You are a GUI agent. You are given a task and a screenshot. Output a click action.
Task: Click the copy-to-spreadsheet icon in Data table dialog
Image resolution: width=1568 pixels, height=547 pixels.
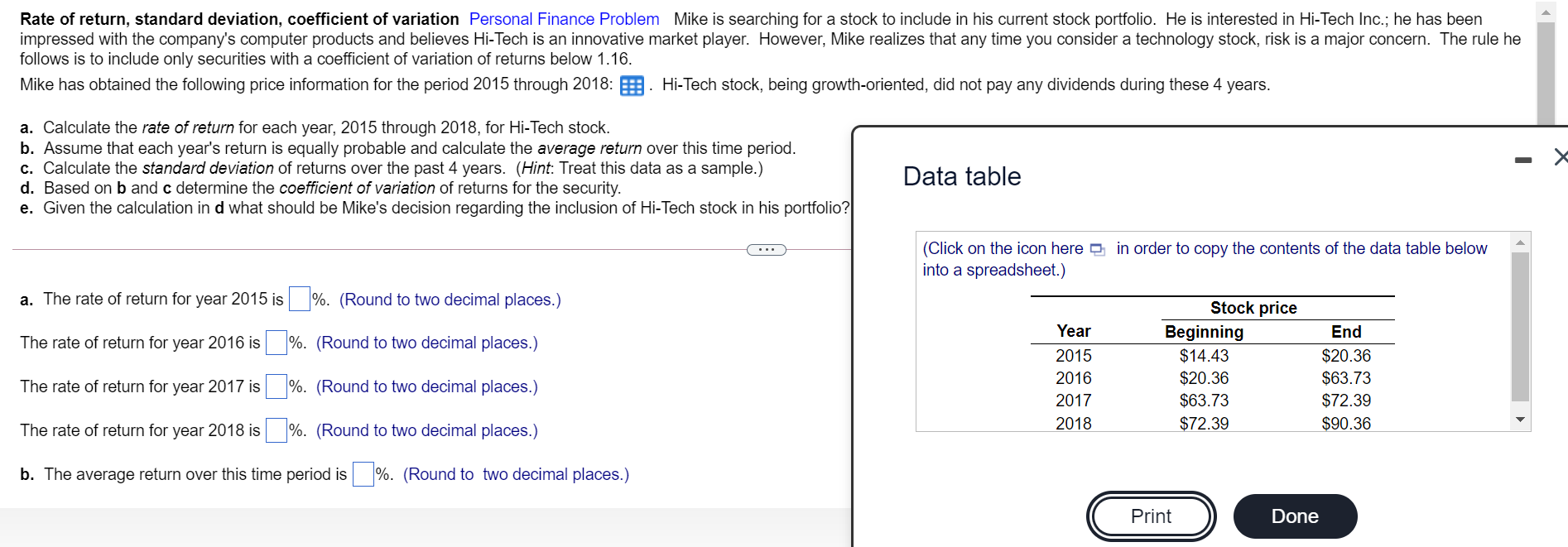[x=1097, y=249]
